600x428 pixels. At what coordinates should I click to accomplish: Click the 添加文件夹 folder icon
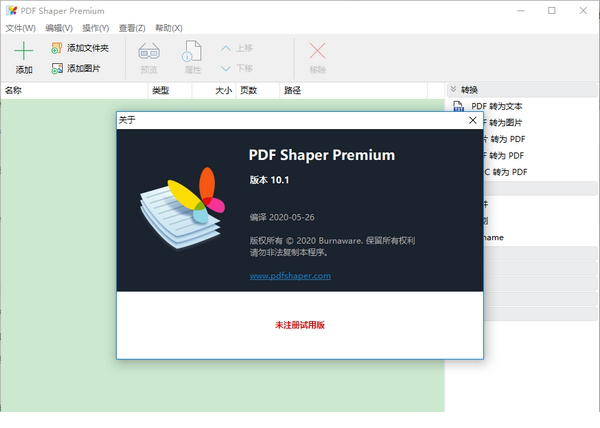click(57, 48)
